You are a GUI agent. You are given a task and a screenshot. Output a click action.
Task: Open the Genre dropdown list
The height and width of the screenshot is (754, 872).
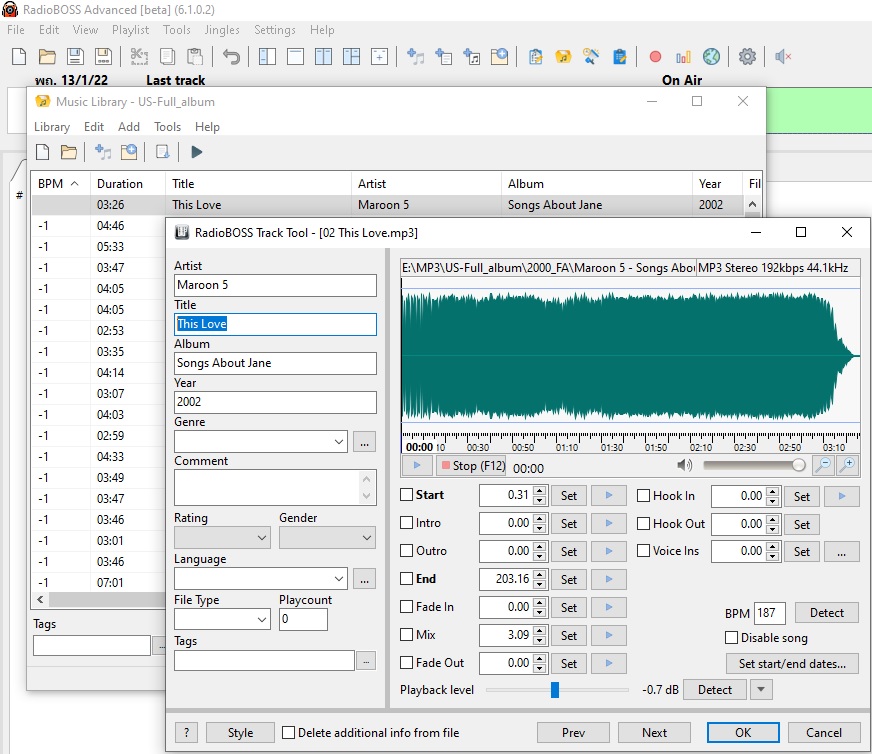(338, 441)
